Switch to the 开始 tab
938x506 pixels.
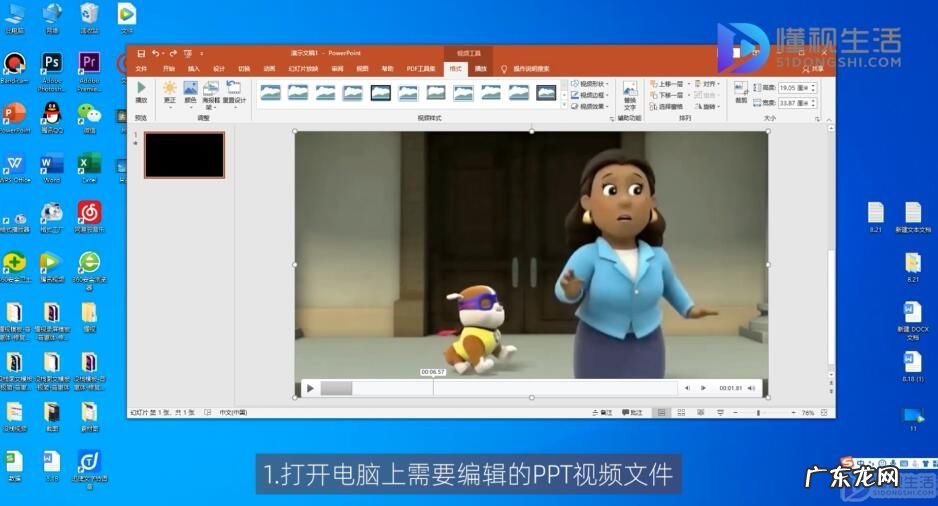click(169, 69)
